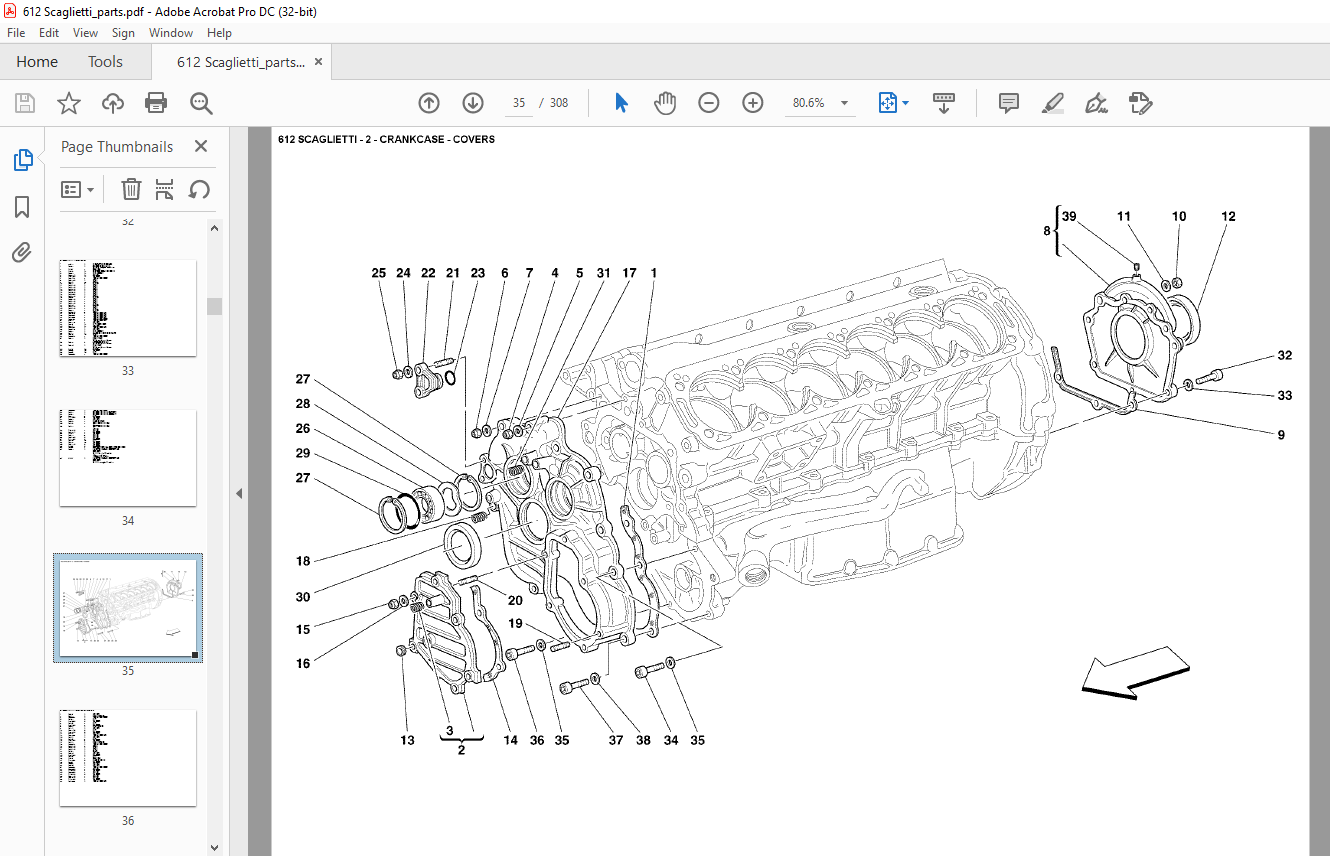Open the Help menu
The height and width of the screenshot is (856, 1330).
pyautogui.click(x=219, y=33)
